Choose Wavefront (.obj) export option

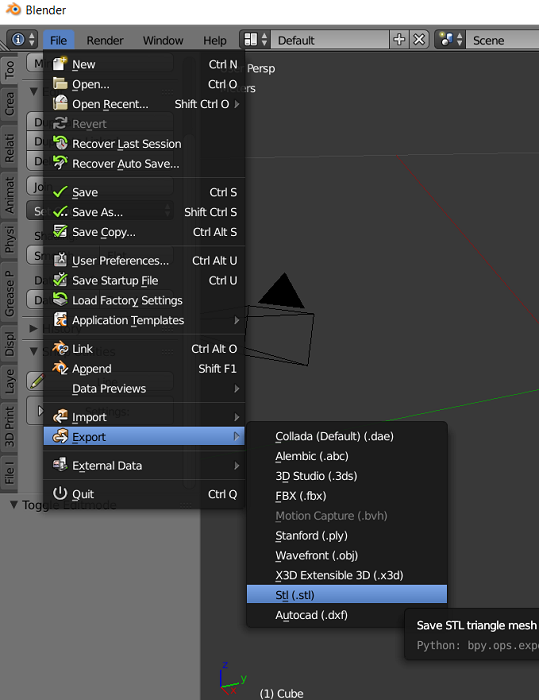[347, 555]
